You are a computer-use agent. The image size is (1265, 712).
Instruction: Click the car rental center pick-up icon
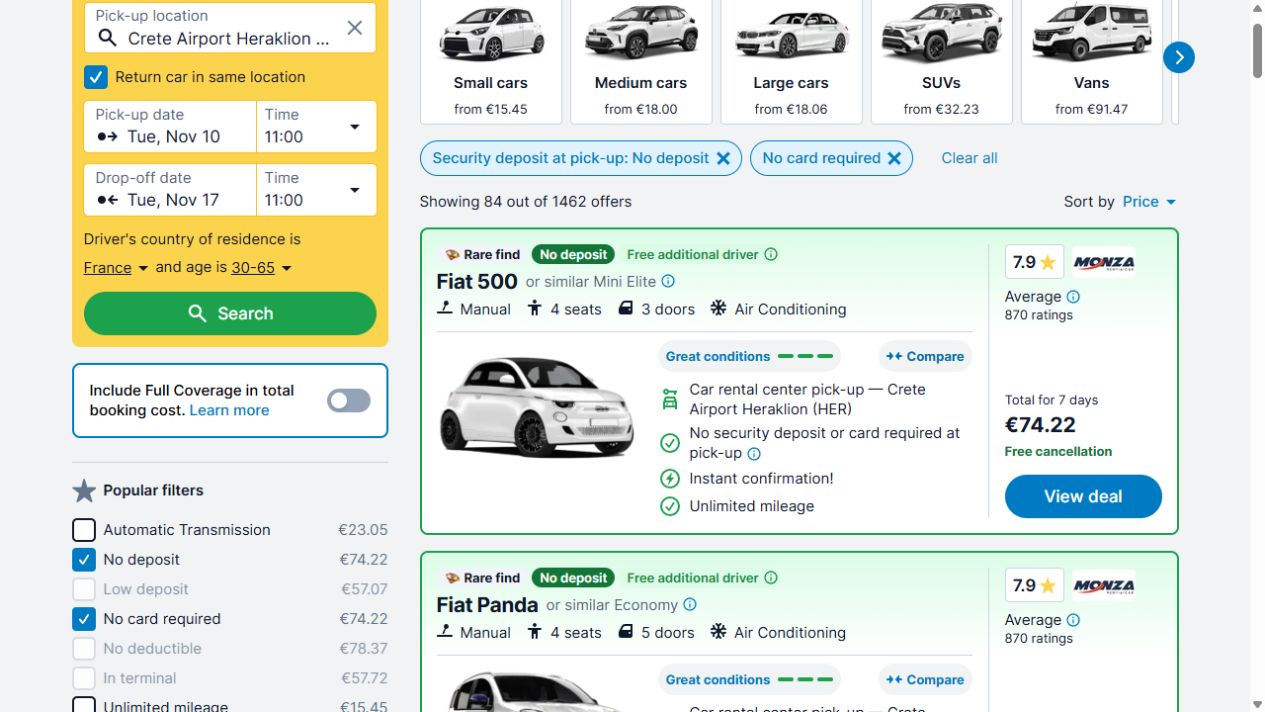pyautogui.click(x=670, y=399)
